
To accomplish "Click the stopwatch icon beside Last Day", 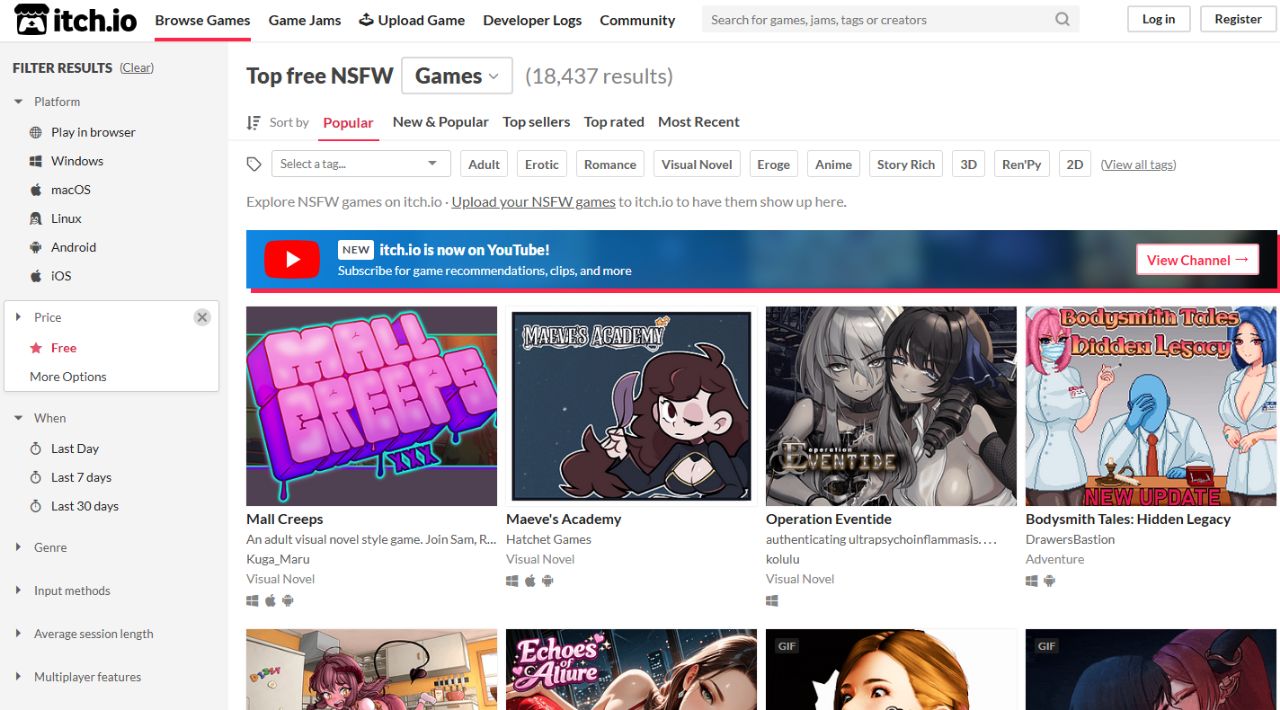I will coord(36,449).
